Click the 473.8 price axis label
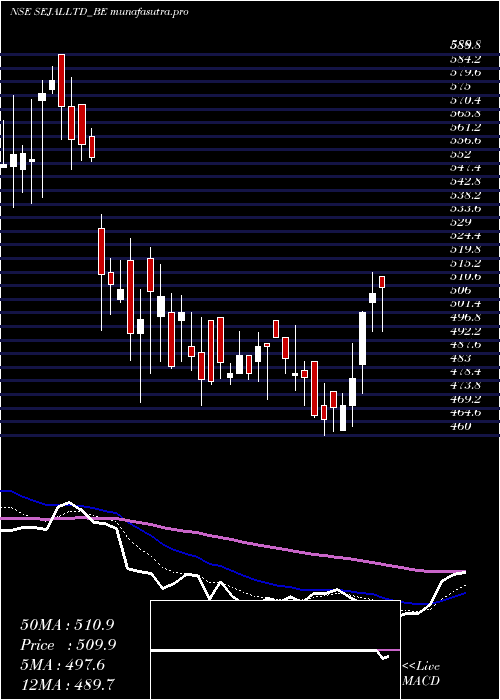The height and width of the screenshot is (700, 500). click(466, 385)
